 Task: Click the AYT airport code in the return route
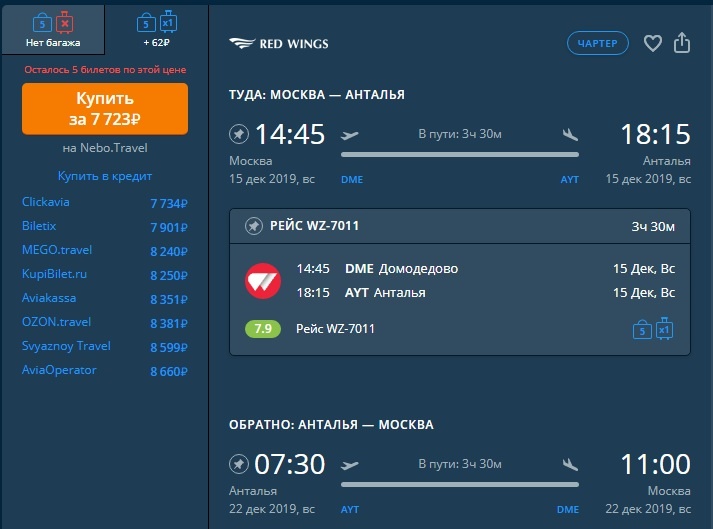tap(350, 509)
